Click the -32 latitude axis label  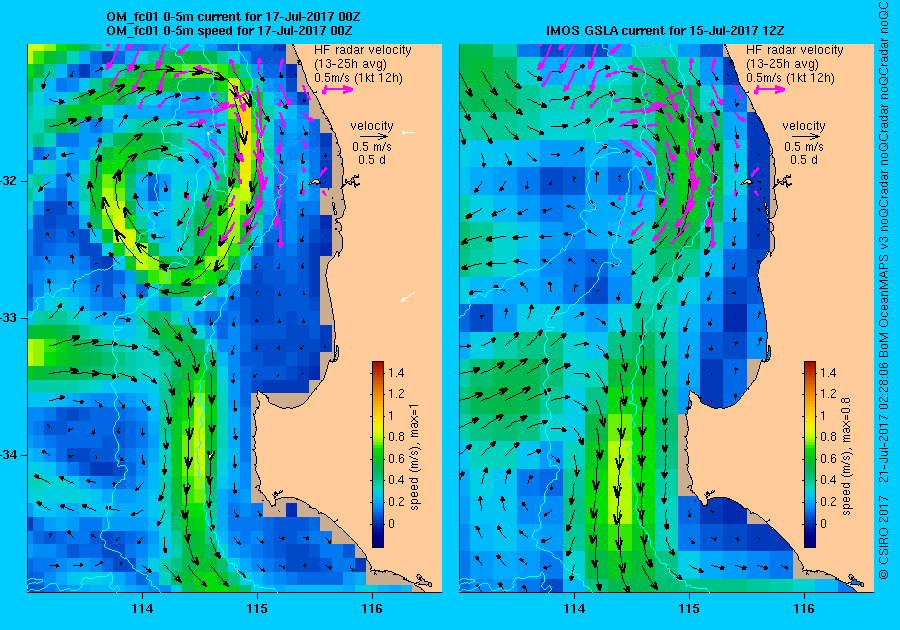point(10,181)
